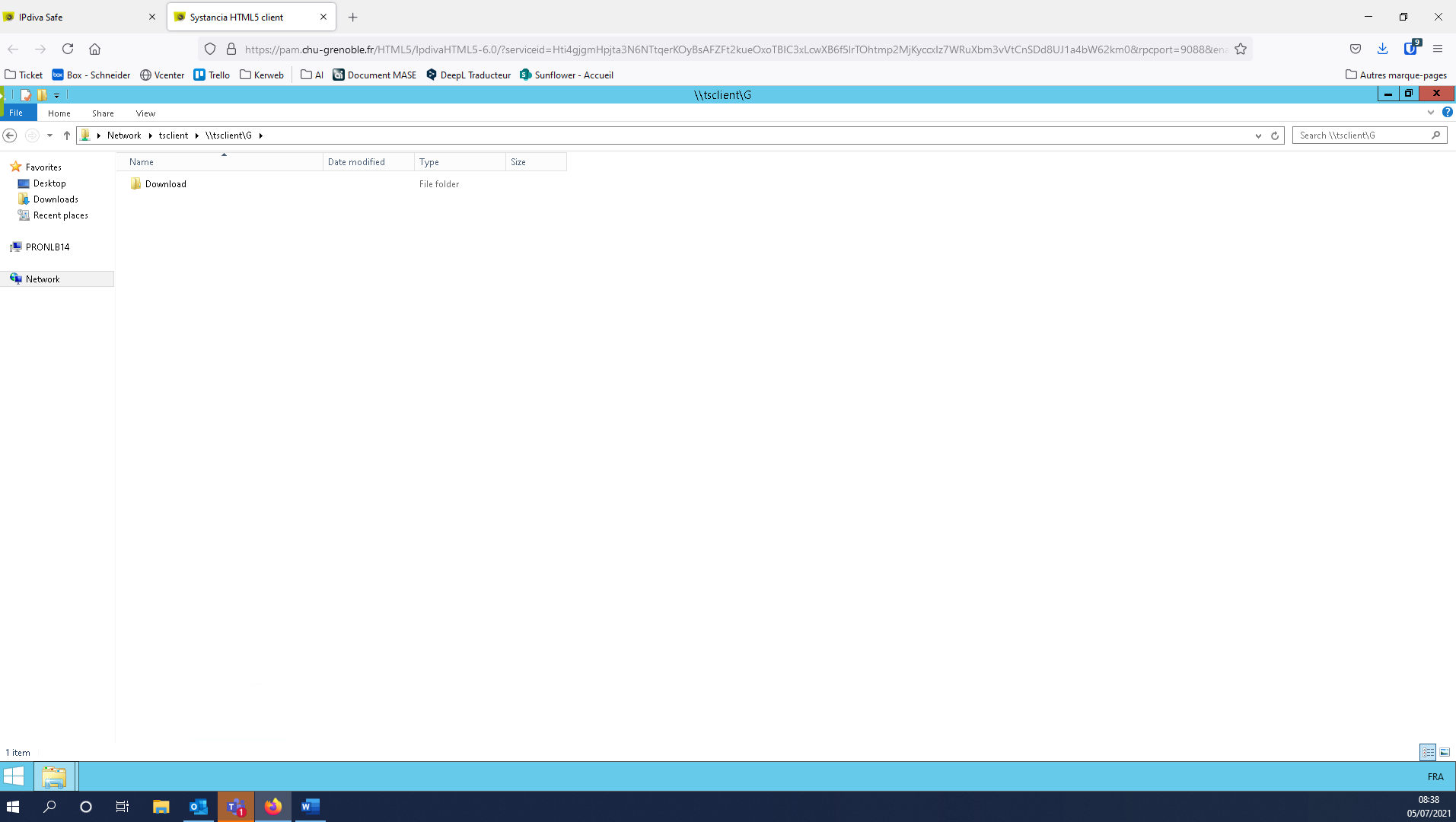Bookmark this page with the star icon

click(1241, 49)
